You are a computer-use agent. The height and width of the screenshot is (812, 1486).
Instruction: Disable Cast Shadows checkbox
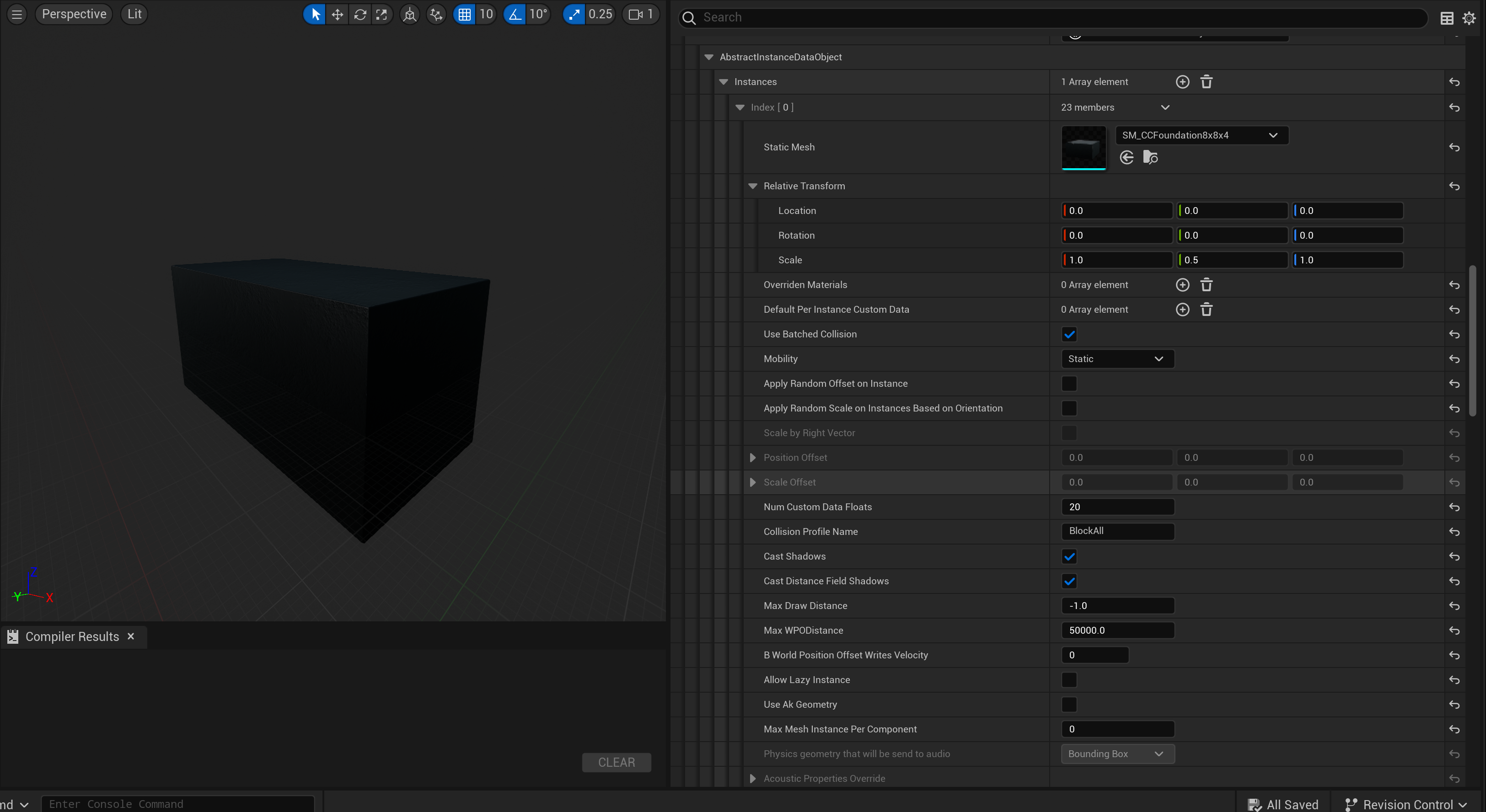pyautogui.click(x=1069, y=556)
